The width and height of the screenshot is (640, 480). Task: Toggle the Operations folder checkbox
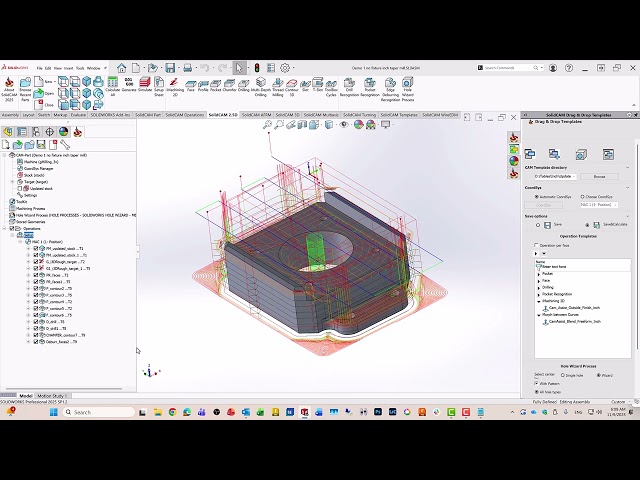point(12,228)
